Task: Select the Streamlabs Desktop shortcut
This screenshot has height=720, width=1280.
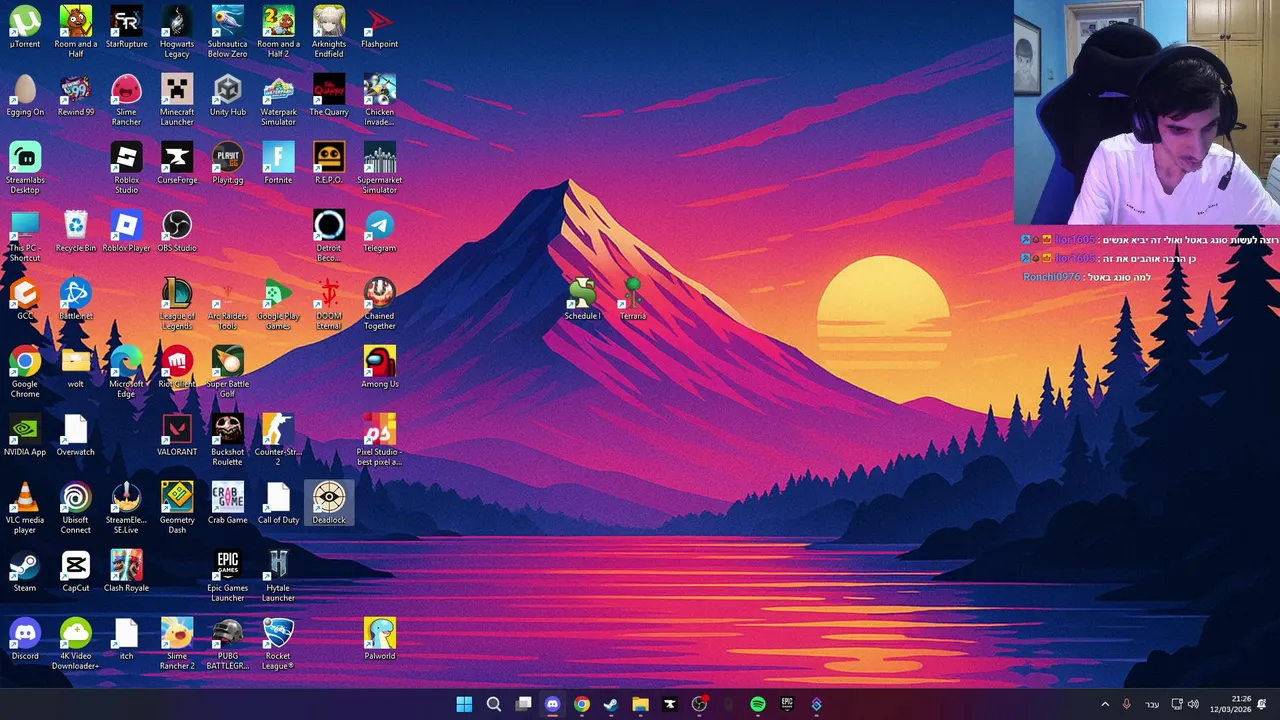Action: click(25, 168)
